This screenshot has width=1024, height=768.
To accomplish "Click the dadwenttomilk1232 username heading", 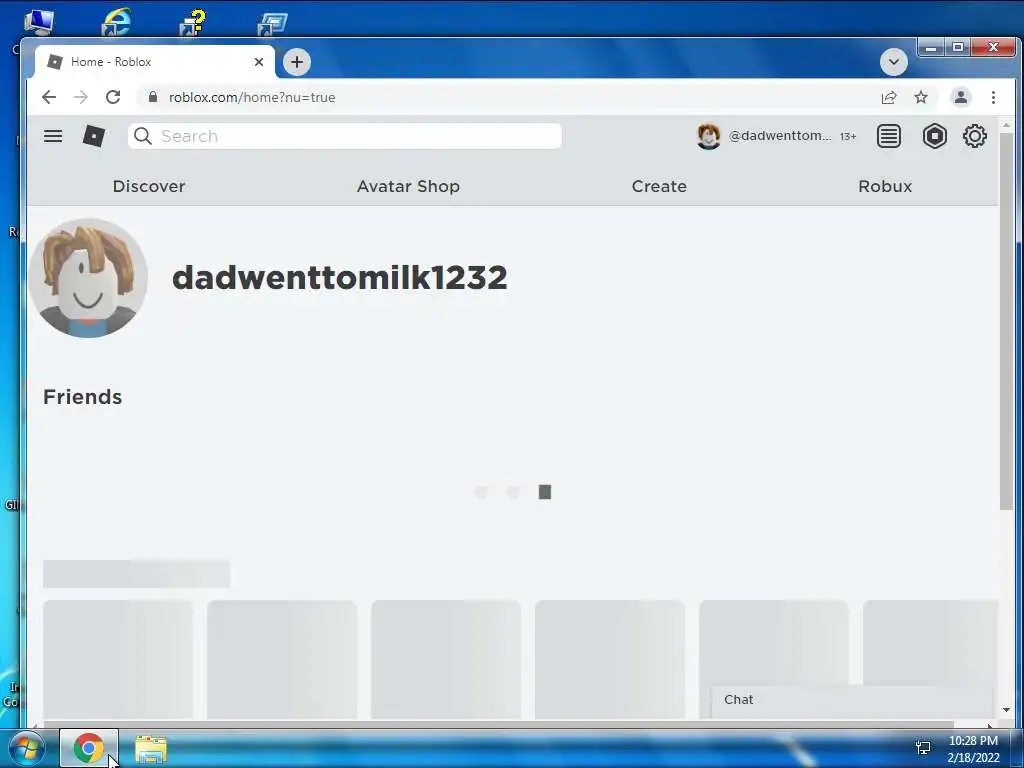I will [340, 278].
